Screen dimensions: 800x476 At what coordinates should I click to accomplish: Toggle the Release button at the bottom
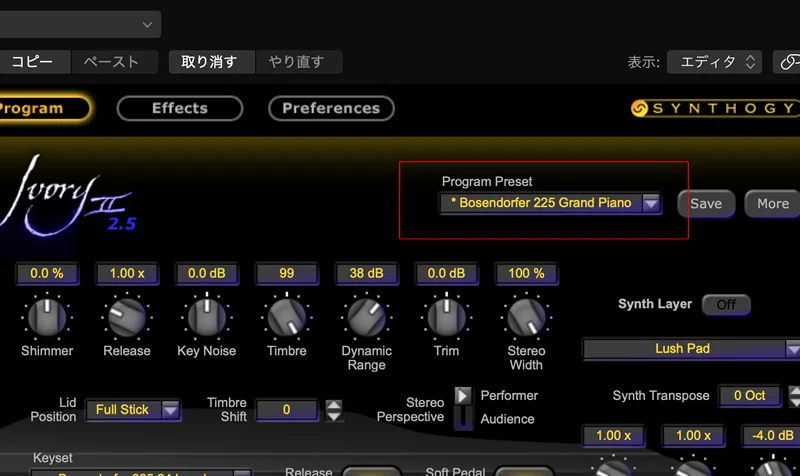click(371, 471)
